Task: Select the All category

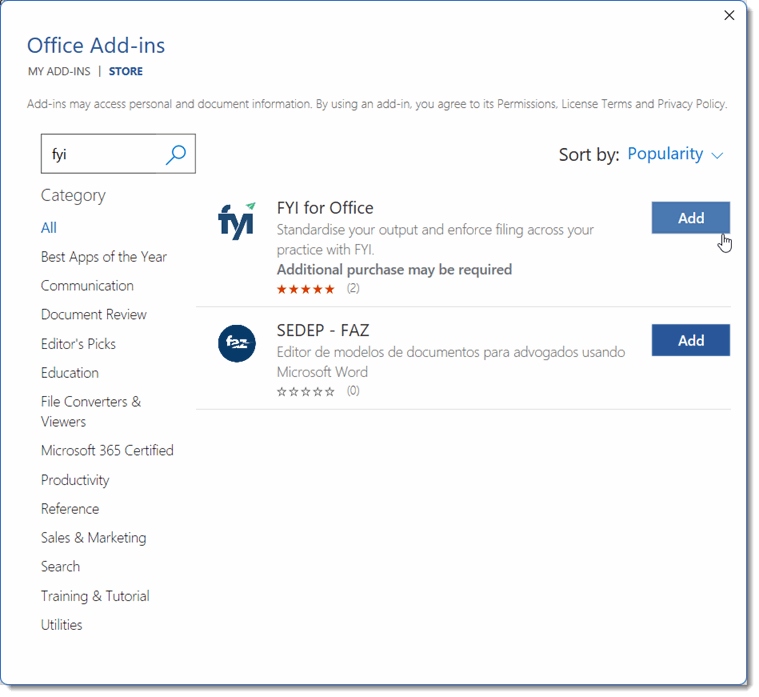Action: [x=49, y=228]
